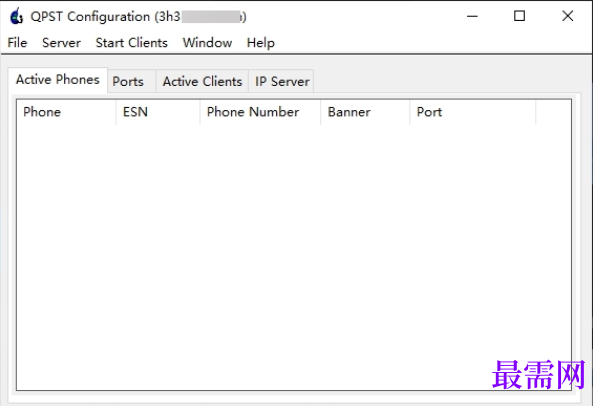Select the Active Phones tab
Screen dimensions: 604x406
coord(58,80)
